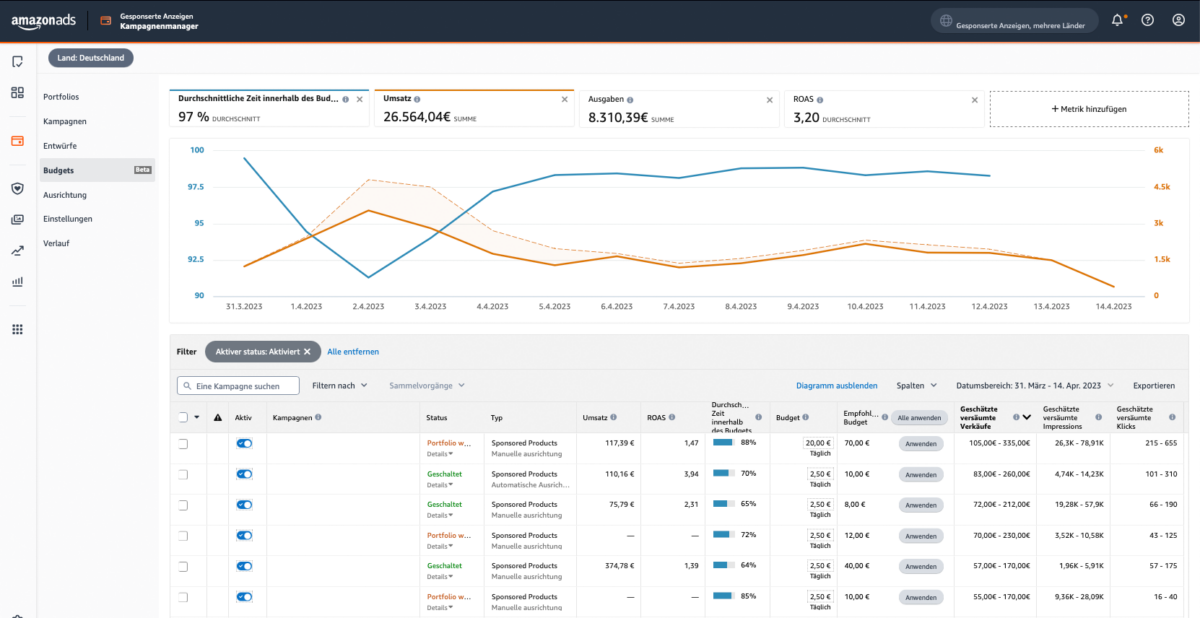Remove the Durchschnittliche Zeit metric card
The height and width of the screenshot is (618, 1200).
[x=359, y=99]
